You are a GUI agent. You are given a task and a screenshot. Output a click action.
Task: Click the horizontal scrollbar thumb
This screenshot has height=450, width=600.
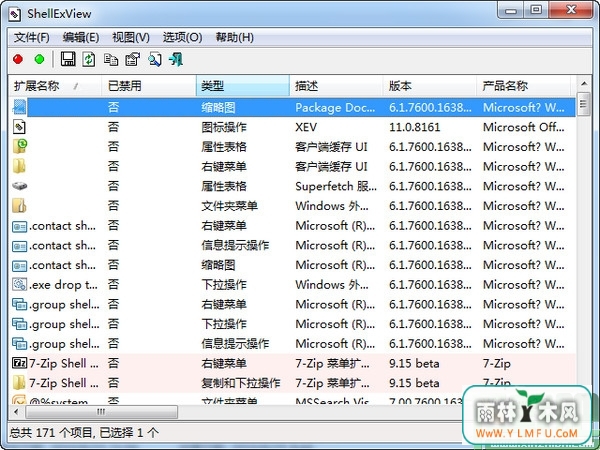coord(101,412)
